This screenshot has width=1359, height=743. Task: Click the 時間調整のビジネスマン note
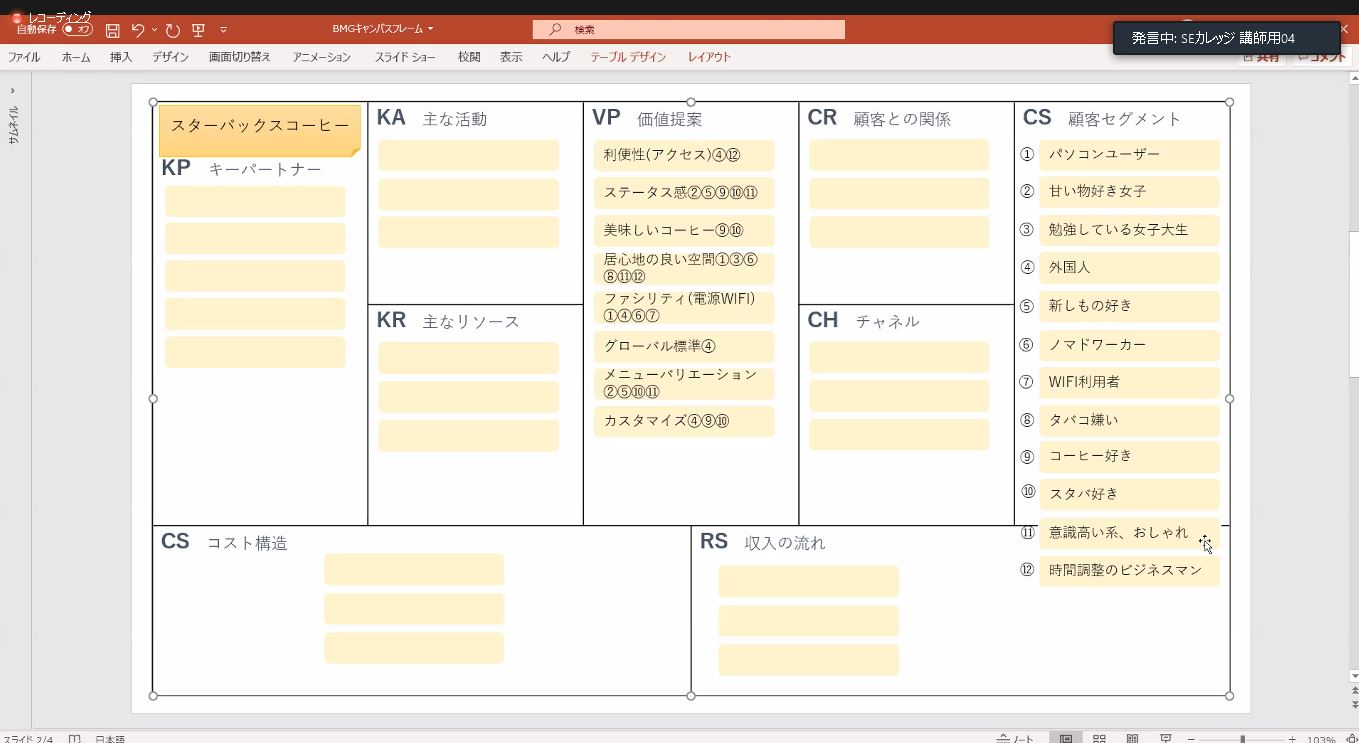coord(1129,571)
